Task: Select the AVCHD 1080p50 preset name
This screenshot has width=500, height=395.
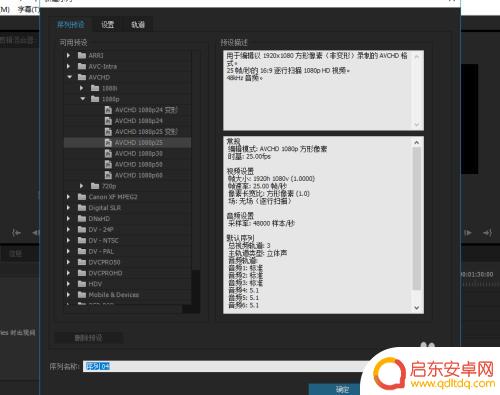Action: (139, 164)
